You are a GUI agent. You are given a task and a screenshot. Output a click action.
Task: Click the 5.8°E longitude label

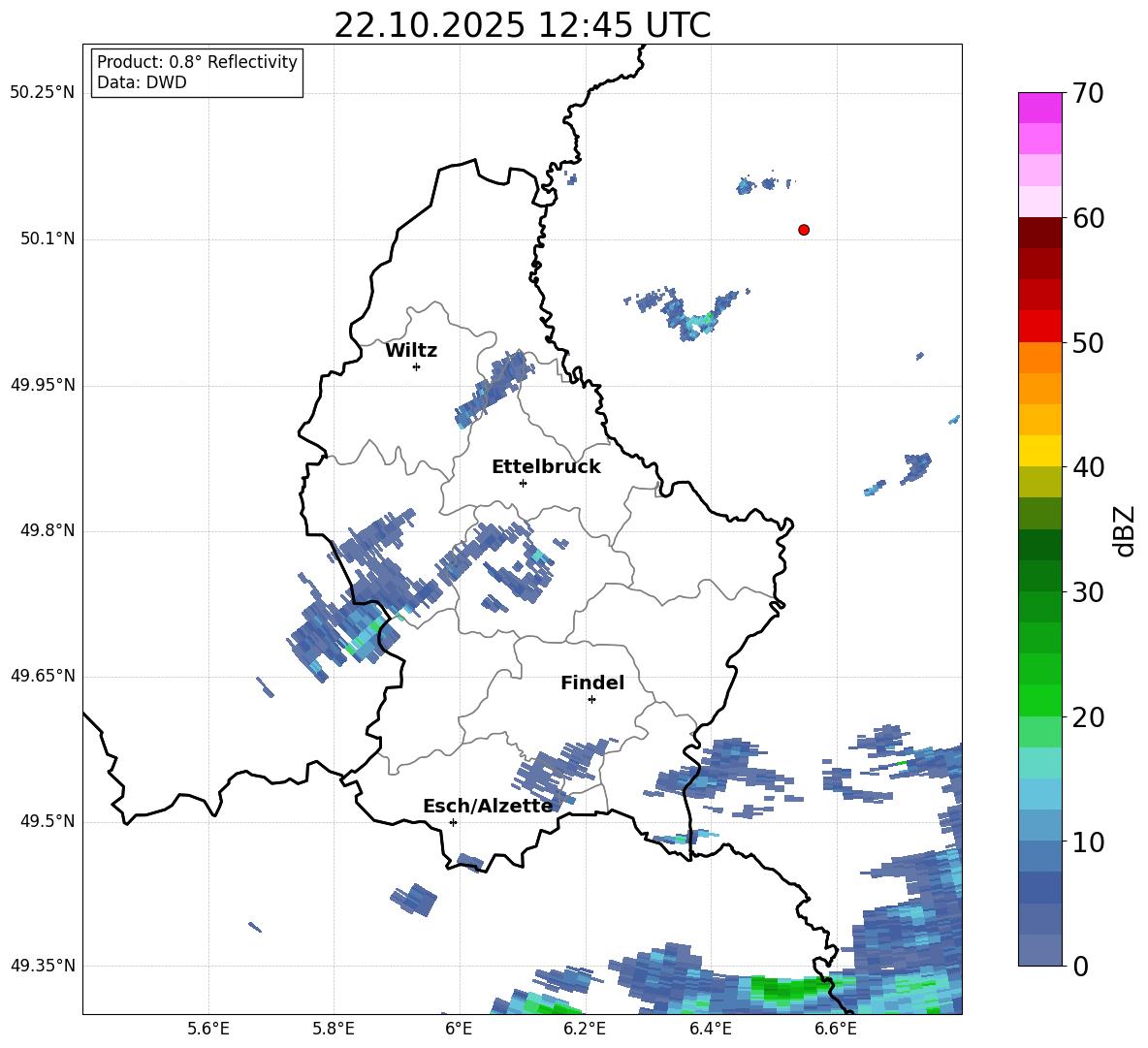point(334,1029)
